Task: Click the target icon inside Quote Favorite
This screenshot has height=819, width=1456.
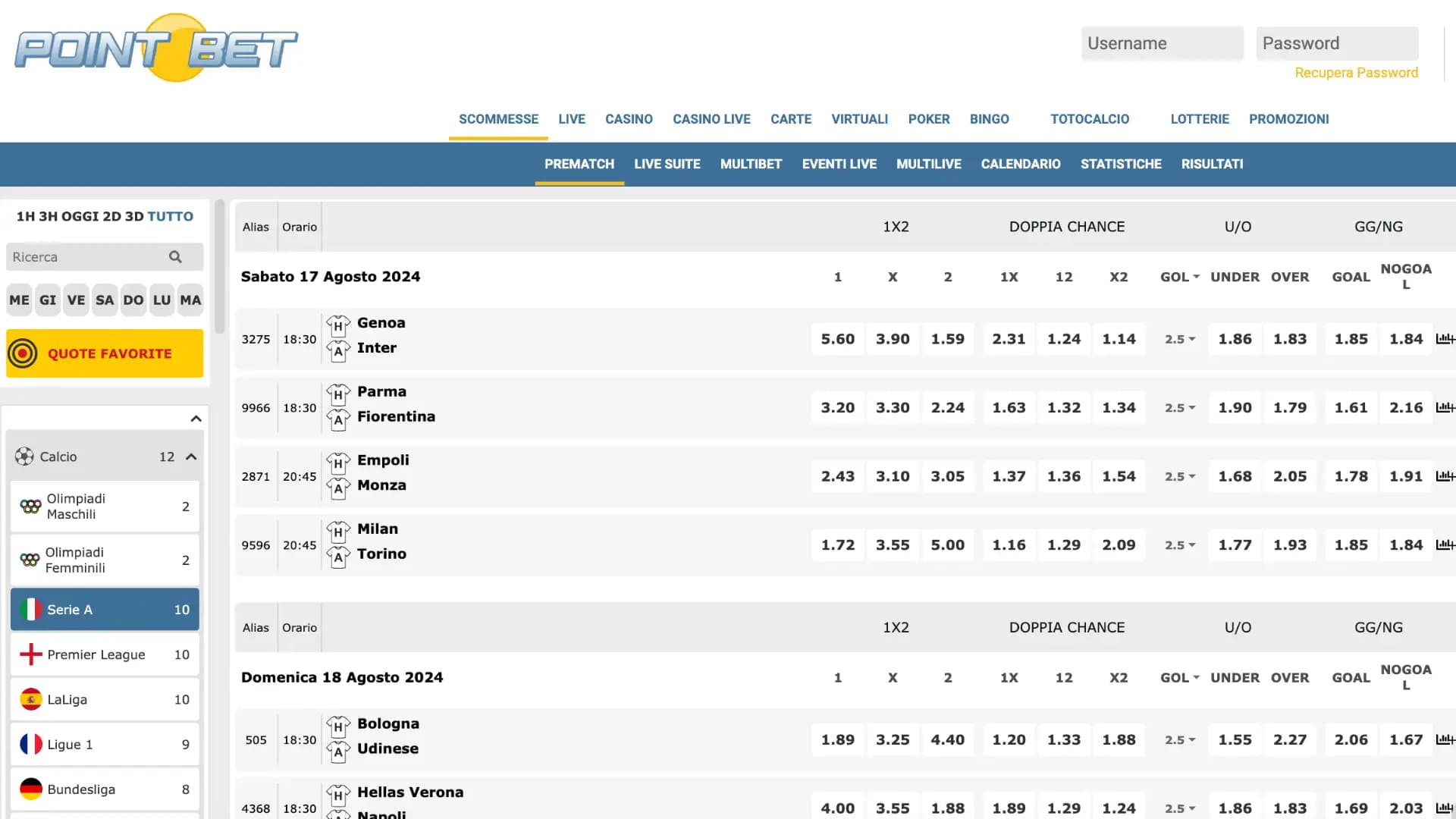Action: coord(24,353)
